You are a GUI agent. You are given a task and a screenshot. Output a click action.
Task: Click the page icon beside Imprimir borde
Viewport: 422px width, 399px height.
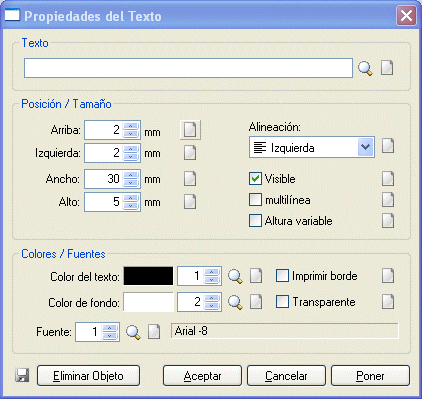[x=388, y=276]
